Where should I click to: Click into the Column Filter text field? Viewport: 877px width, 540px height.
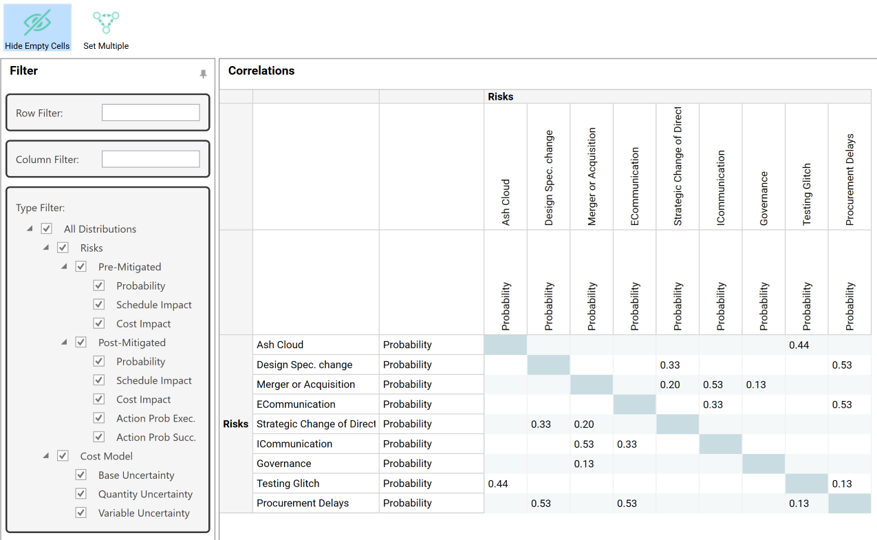pos(150,159)
